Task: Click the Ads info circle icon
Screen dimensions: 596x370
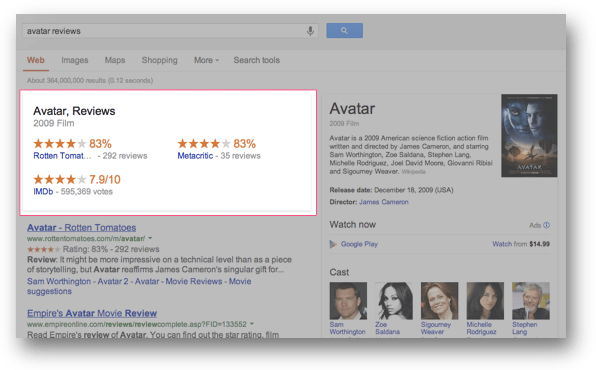Action: [x=547, y=225]
